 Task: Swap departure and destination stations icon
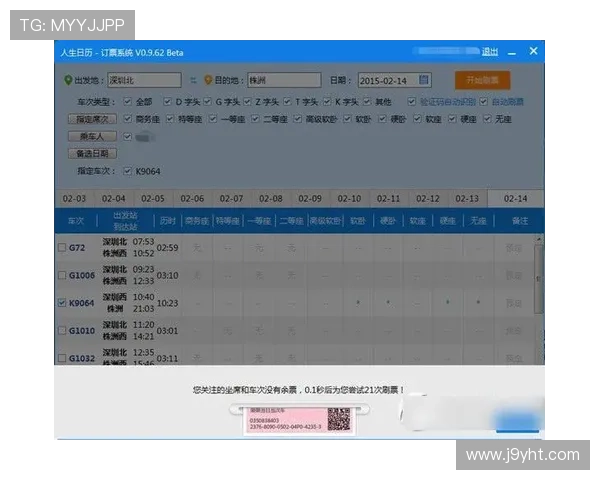click(x=193, y=80)
